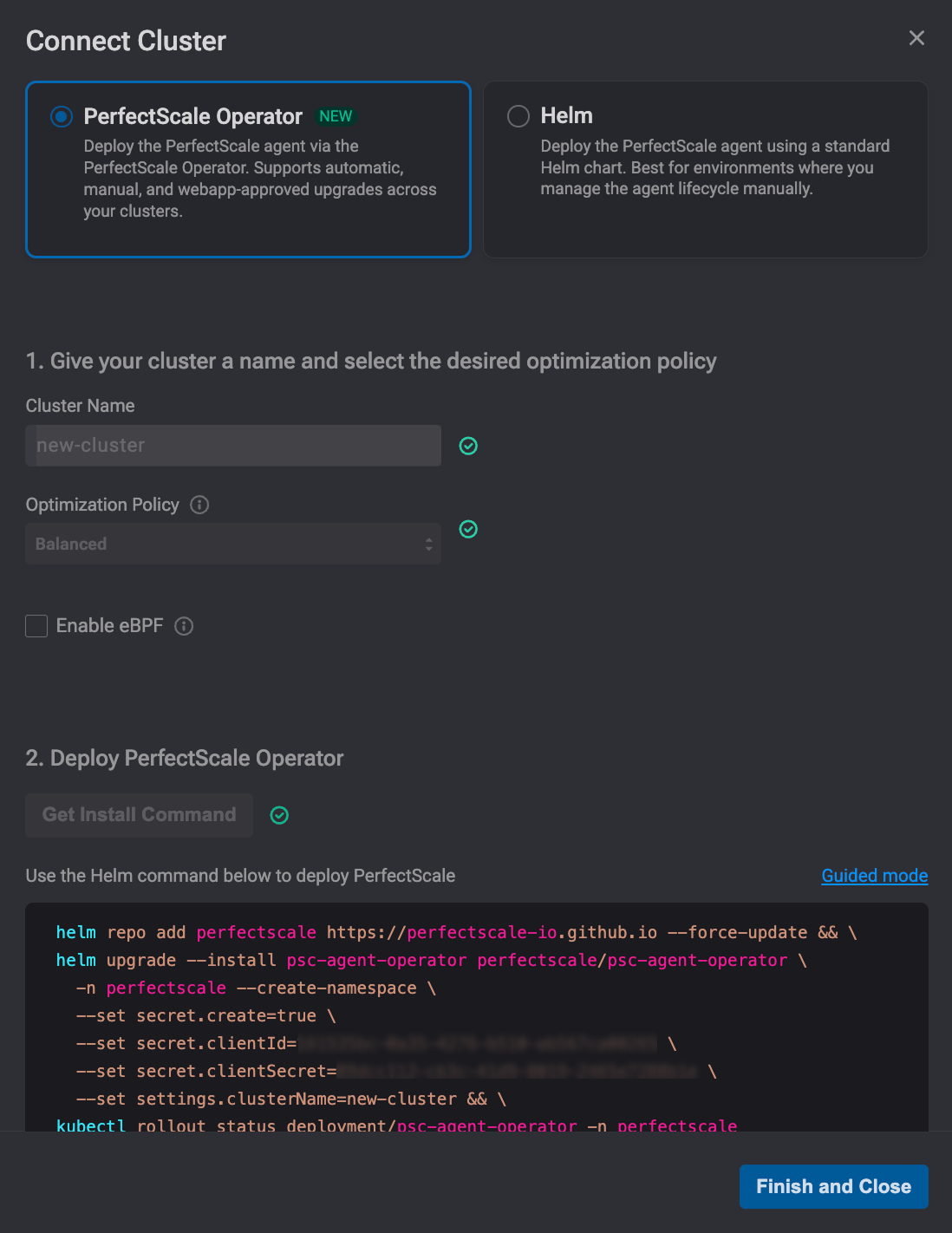
Task: Click the green checkmark beside Optimization Policy
Action: pyautogui.click(x=468, y=529)
